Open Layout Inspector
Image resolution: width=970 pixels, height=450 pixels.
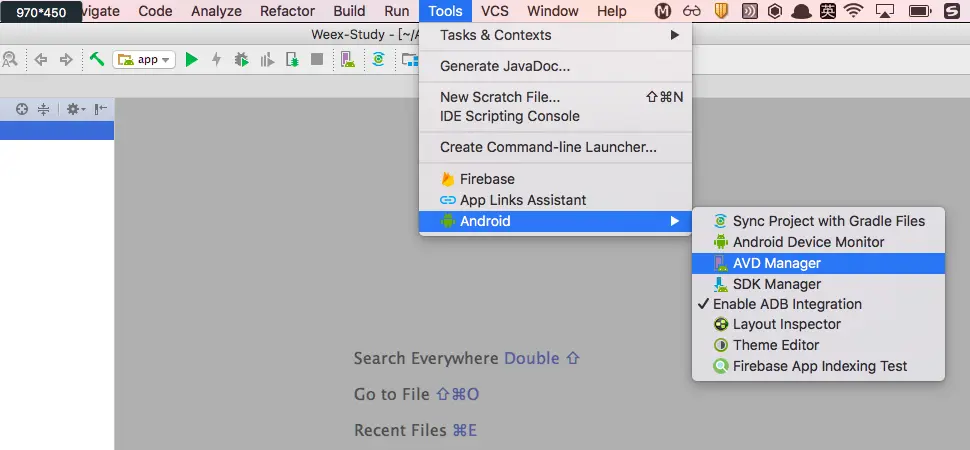pyautogui.click(x=818, y=324)
